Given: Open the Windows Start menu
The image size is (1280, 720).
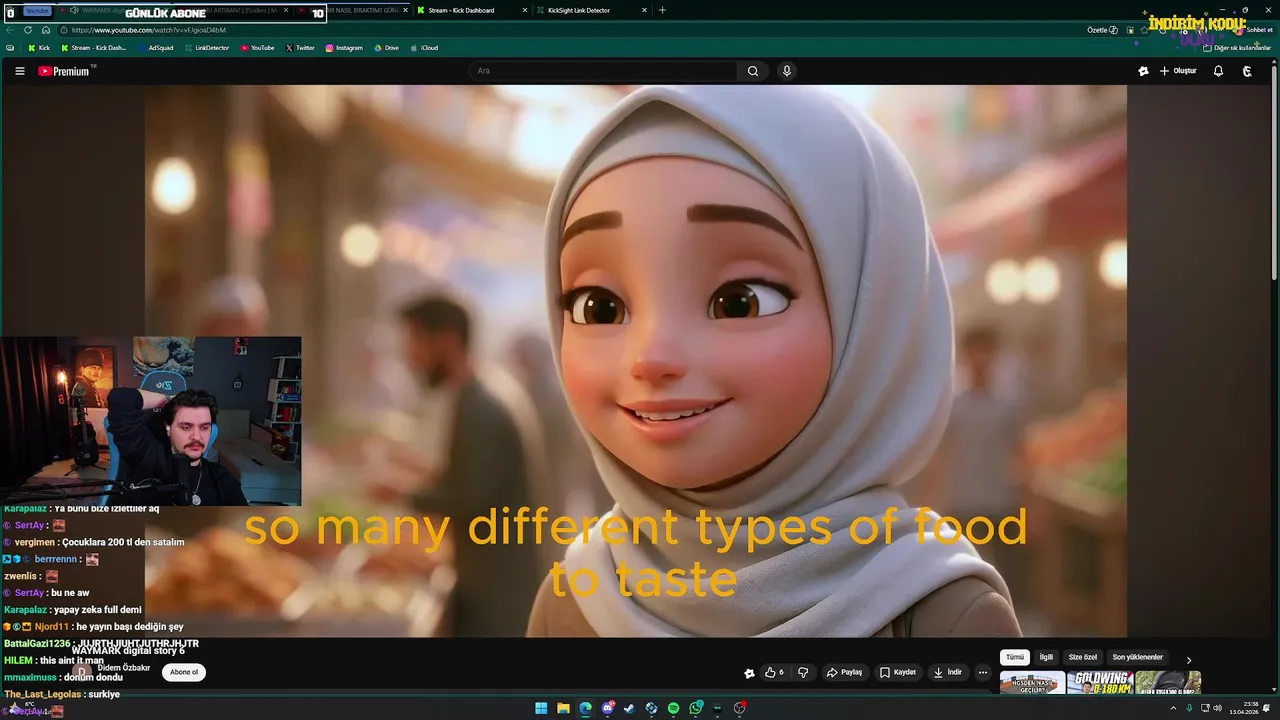Looking at the screenshot, I should point(541,708).
